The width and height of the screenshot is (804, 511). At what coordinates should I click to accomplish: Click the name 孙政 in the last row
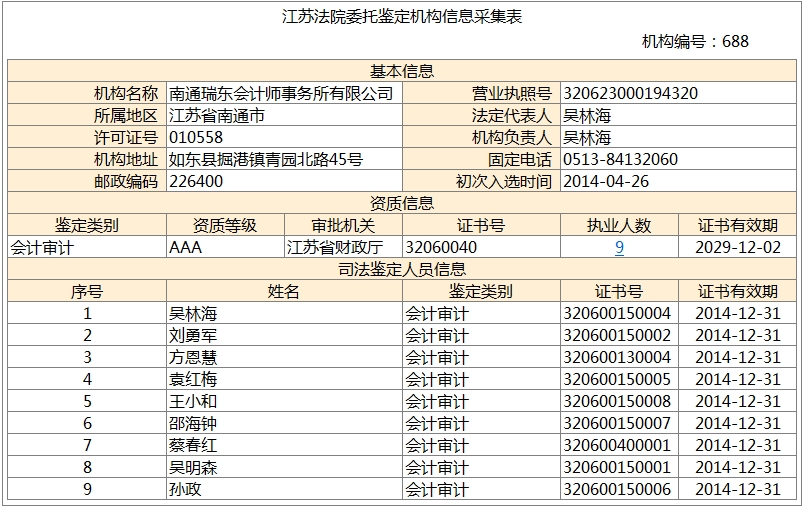pyautogui.click(x=185, y=490)
